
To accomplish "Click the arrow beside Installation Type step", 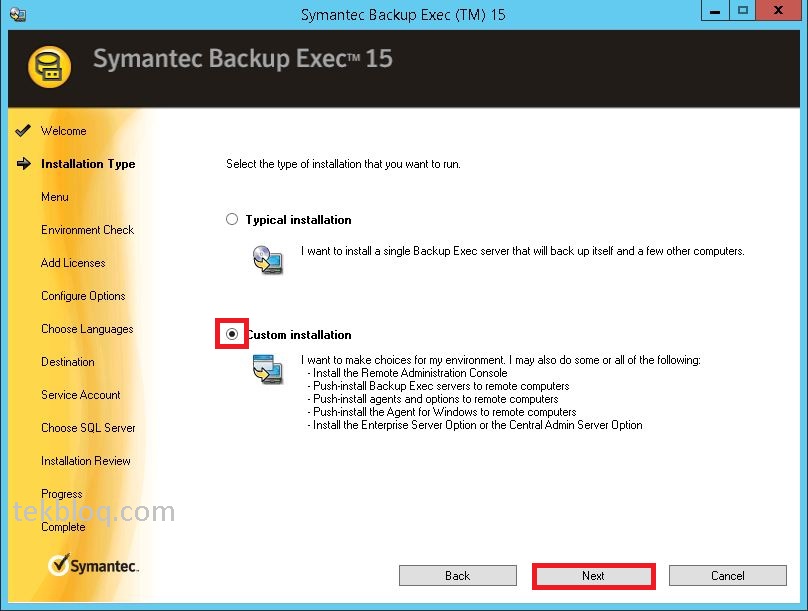I will tap(24, 164).
